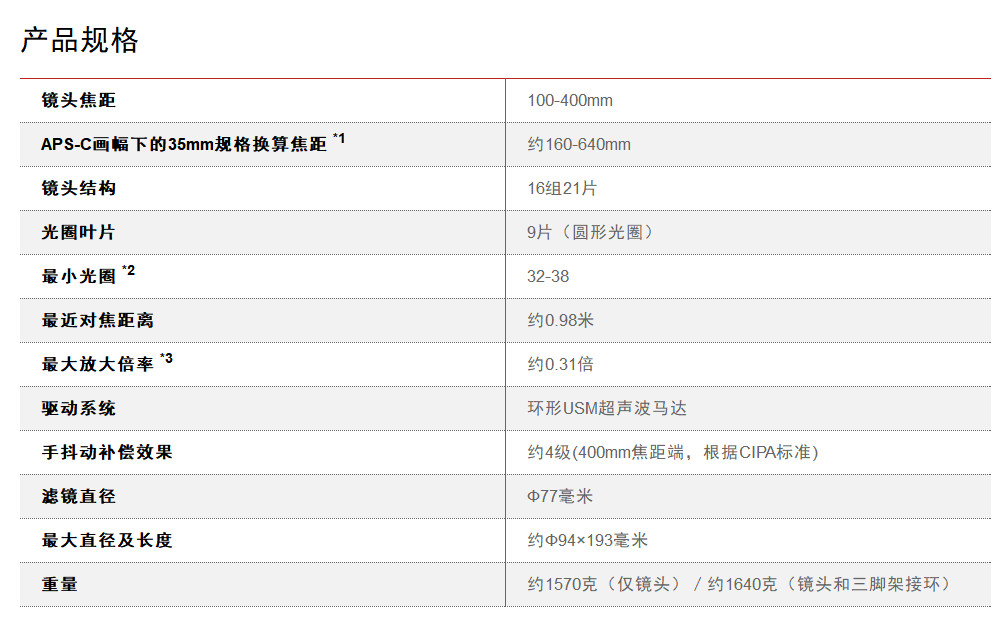Select the 镜头结构 label
Viewport: 1008px width, 628px height.
pyautogui.click(x=78, y=188)
